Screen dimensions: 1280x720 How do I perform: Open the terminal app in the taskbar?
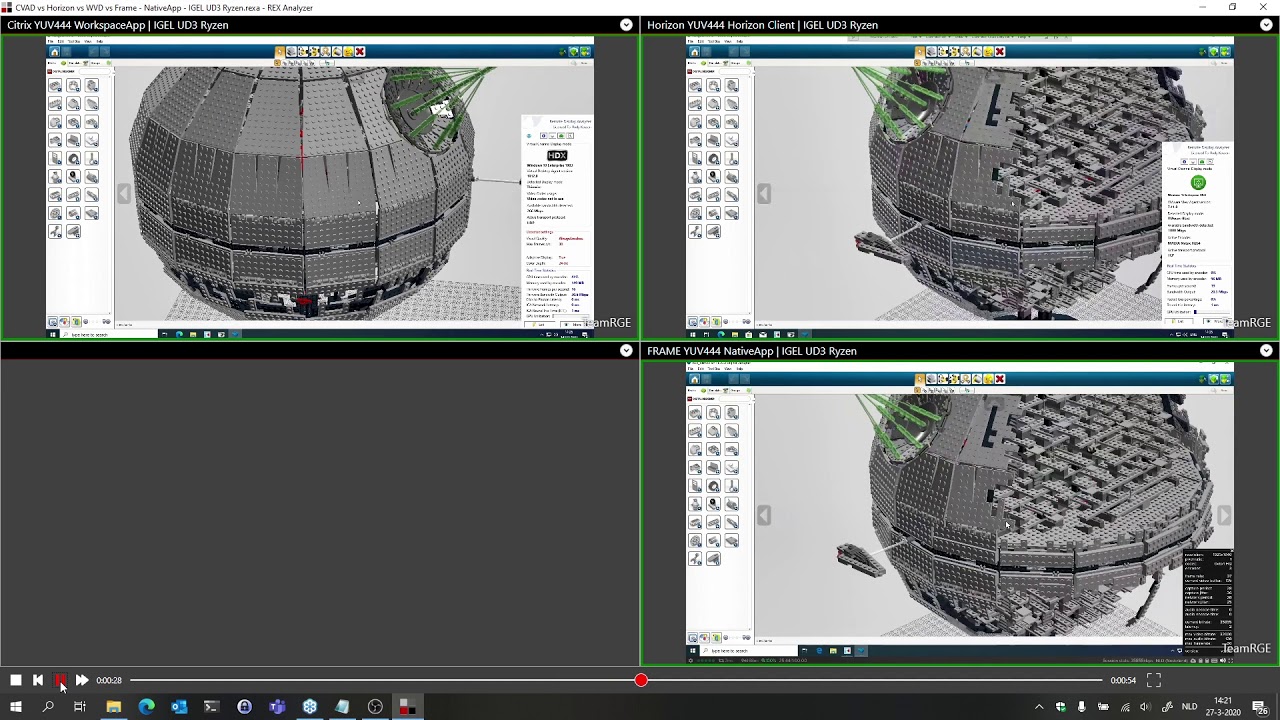click(x=211, y=707)
